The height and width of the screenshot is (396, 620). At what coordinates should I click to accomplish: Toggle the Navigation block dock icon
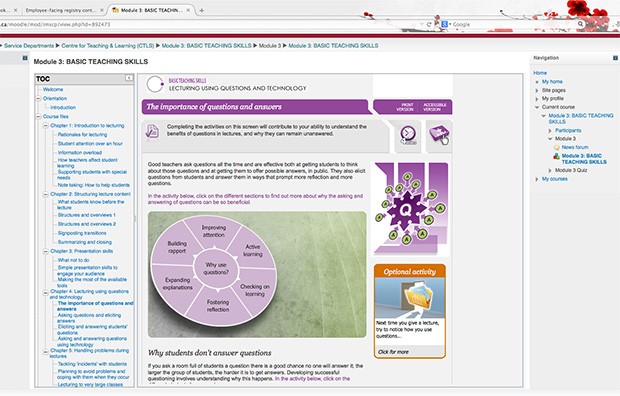pyautogui.click(x=615, y=58)
